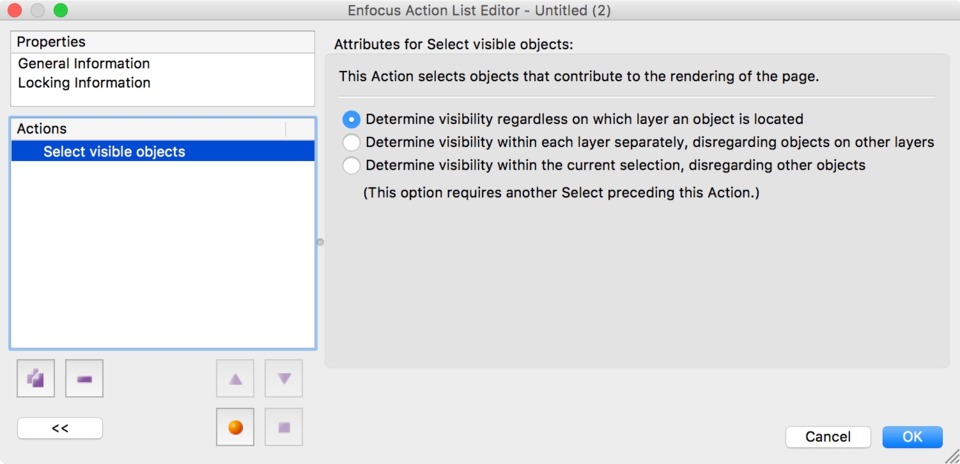Click the purple stop square button
The height and width of the screenshot is (464, 960).
point(283,427)
